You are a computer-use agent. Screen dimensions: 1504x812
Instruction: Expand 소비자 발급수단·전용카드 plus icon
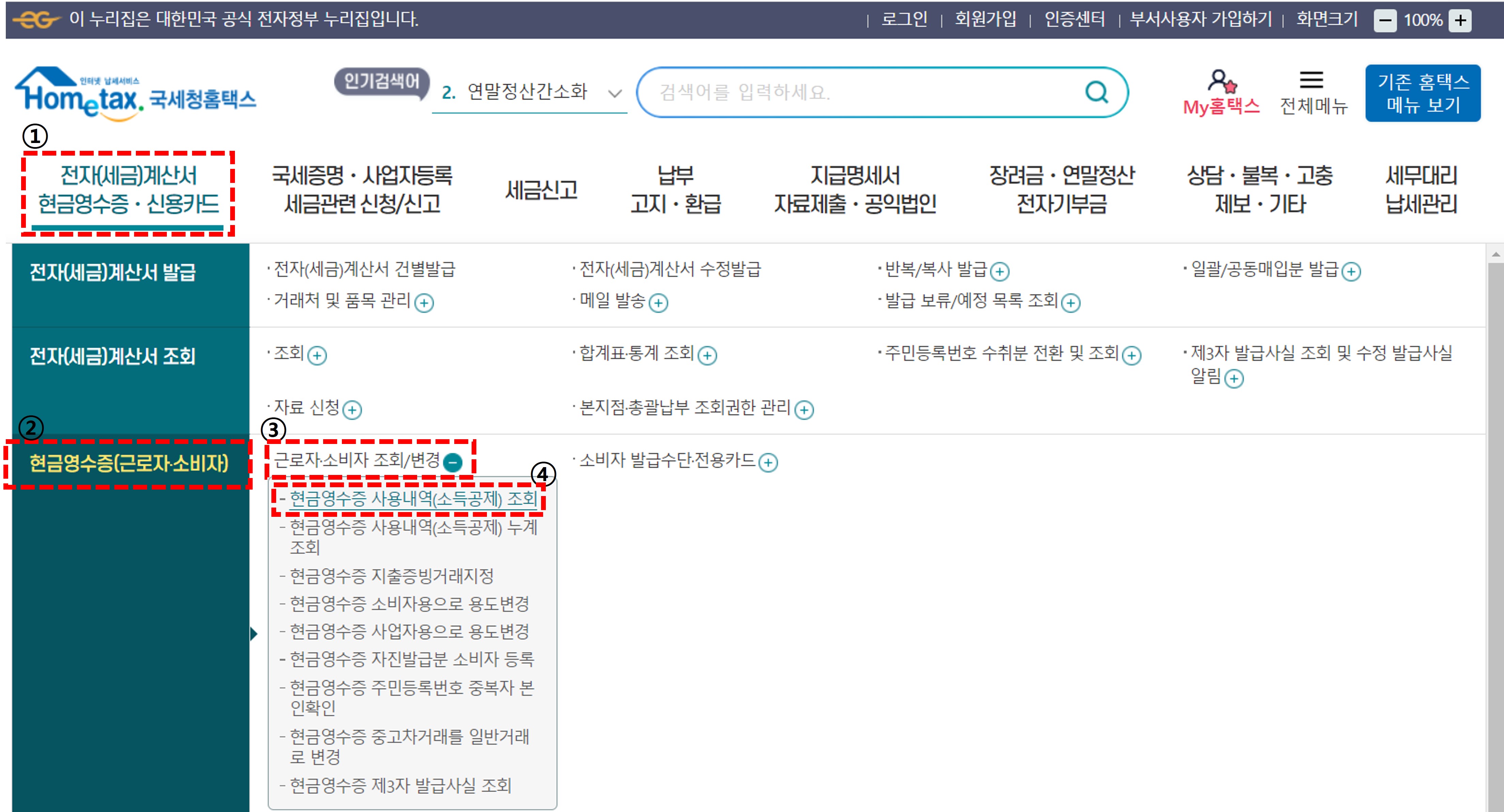[768, 463]
